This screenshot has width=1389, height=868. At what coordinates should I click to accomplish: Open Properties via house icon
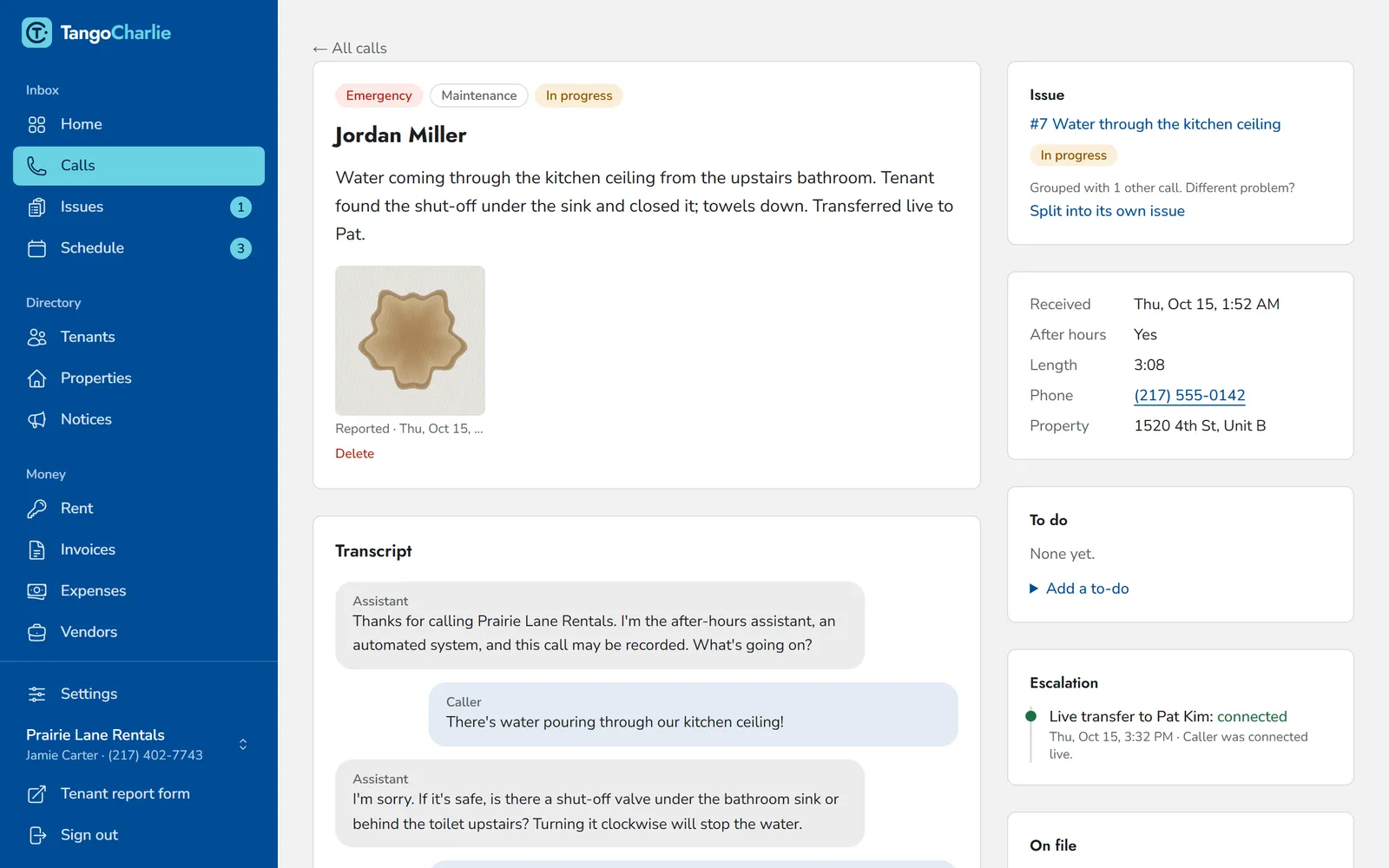[36, 378]
